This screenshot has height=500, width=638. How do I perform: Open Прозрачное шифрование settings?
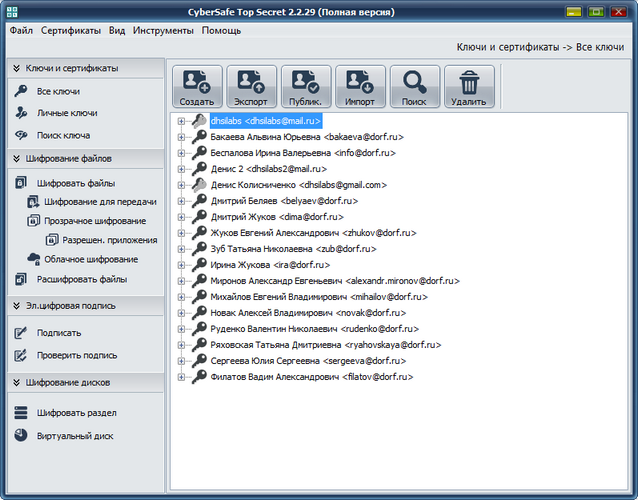[x=95, y=221]
